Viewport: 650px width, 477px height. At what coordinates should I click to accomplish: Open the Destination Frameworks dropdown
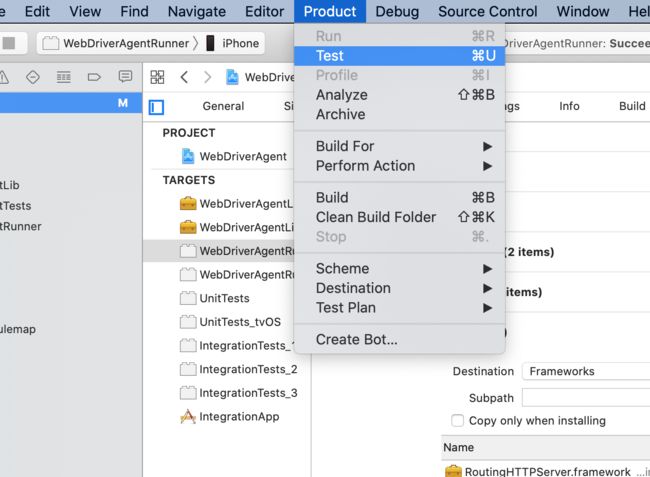point(586,371)
